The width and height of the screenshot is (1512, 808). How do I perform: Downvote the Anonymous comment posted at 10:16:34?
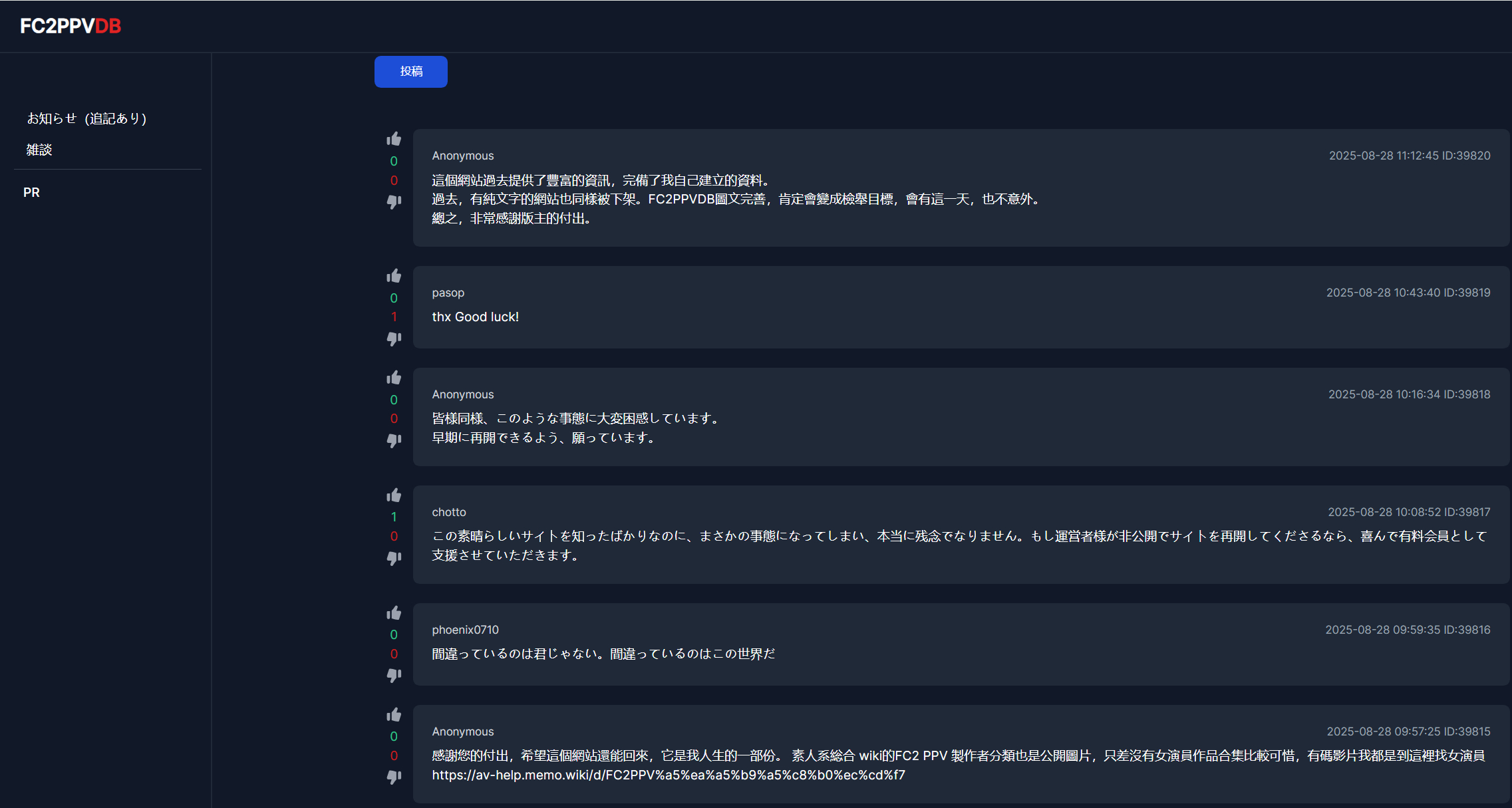click(x=394, y=440)
